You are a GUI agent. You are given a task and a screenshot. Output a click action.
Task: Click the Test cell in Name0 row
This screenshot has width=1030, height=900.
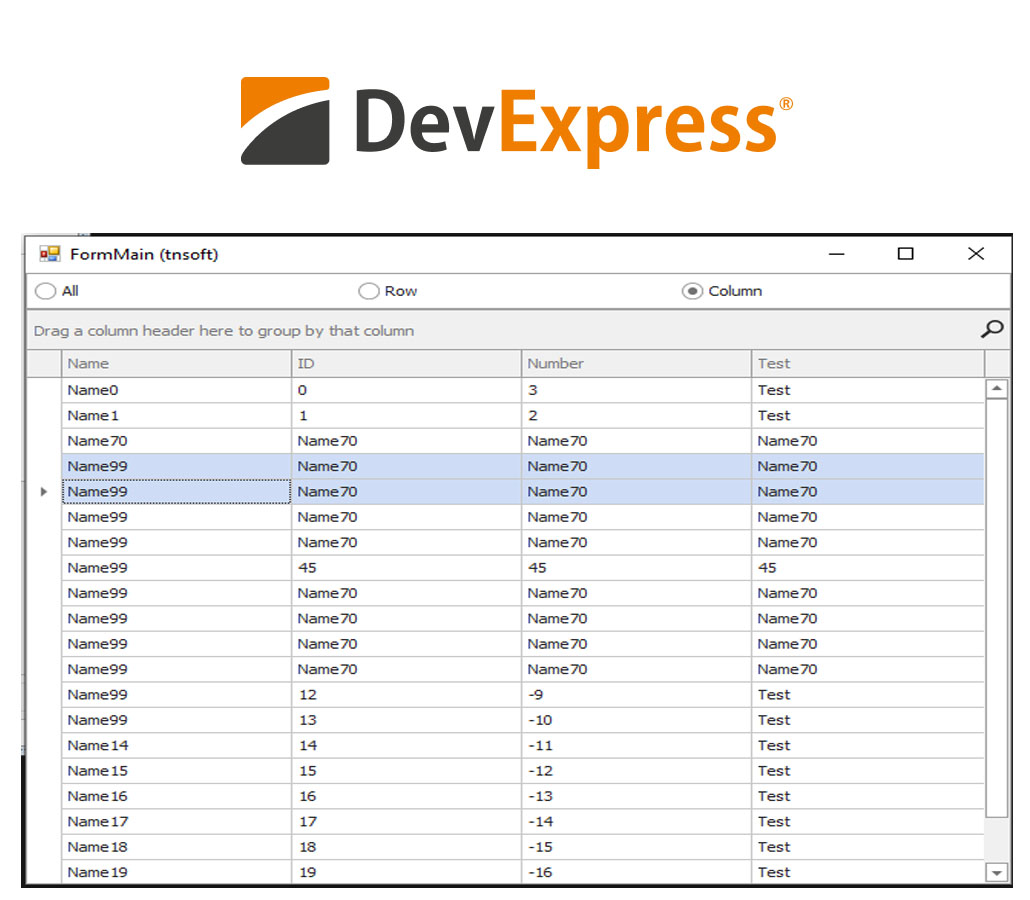[x=867, y=390]
